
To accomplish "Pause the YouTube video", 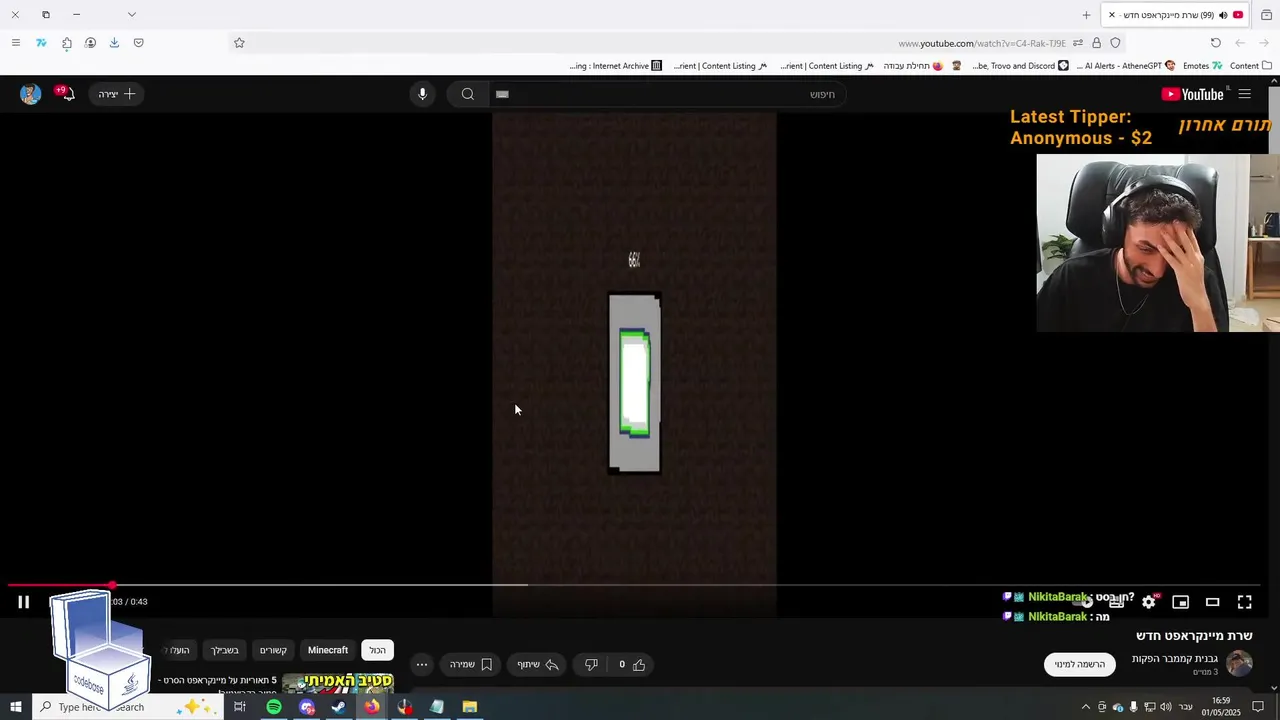I will tap(24, 602).
